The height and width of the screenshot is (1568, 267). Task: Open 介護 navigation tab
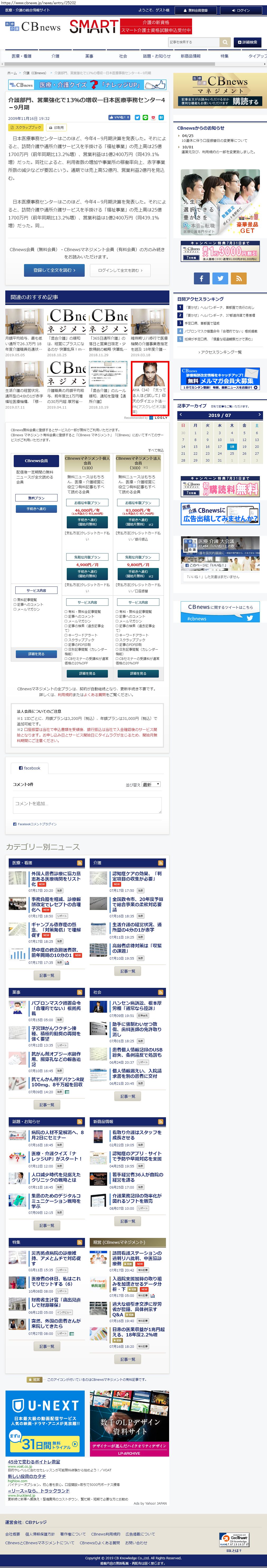tap(55, 56)
